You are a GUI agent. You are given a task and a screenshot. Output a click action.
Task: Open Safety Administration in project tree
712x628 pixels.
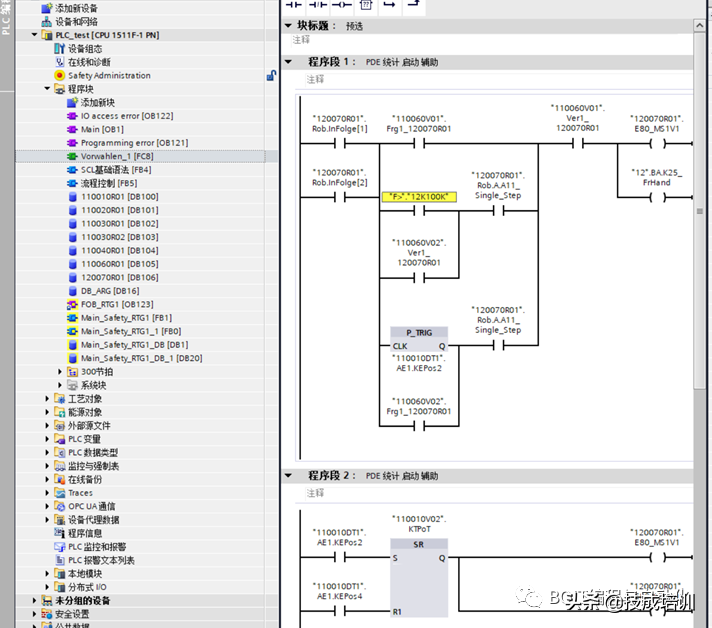click(109, 76)
